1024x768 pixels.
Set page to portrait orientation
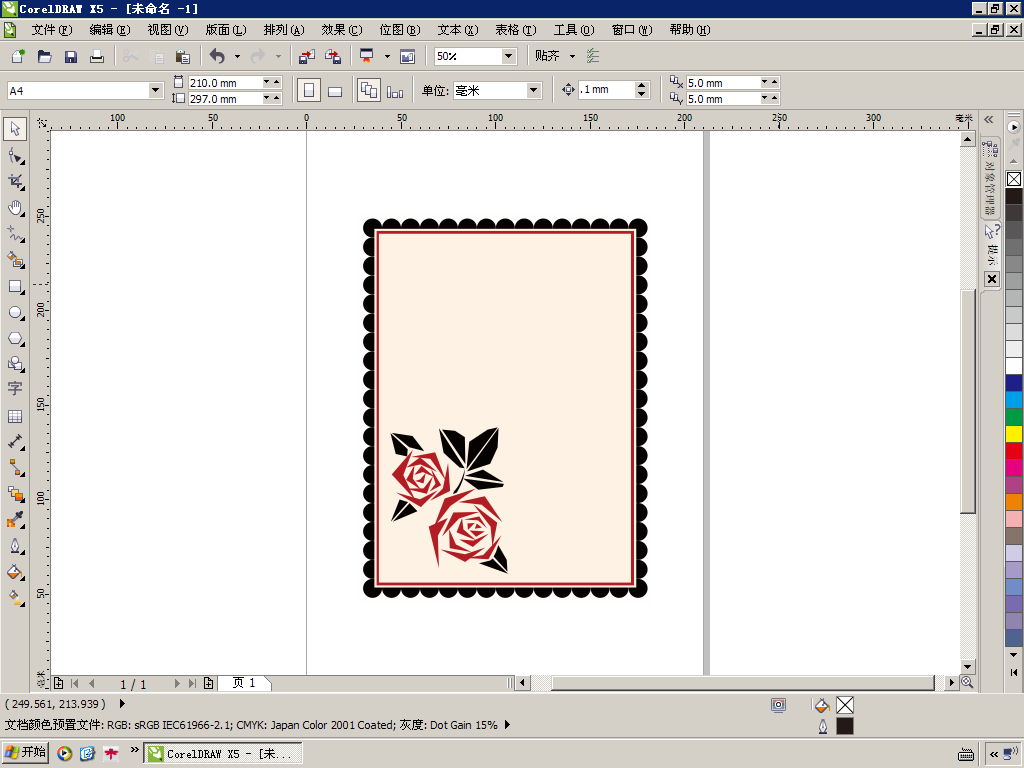(309, 90)
